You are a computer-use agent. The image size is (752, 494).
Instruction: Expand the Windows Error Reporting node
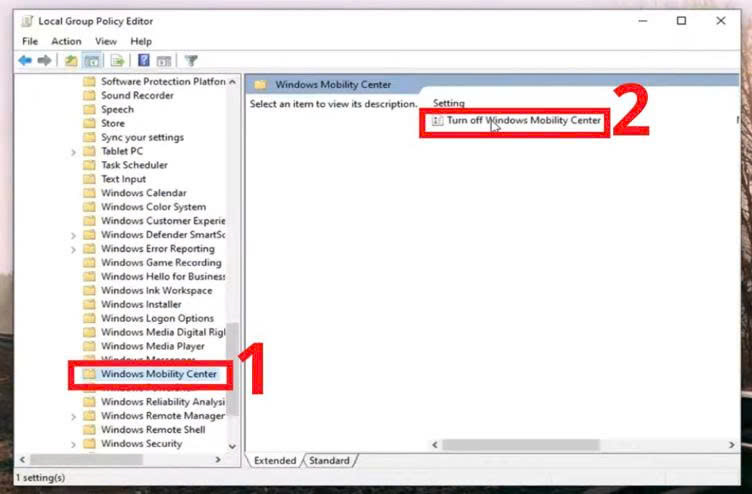pyautogui.click(x=74, y=249)
